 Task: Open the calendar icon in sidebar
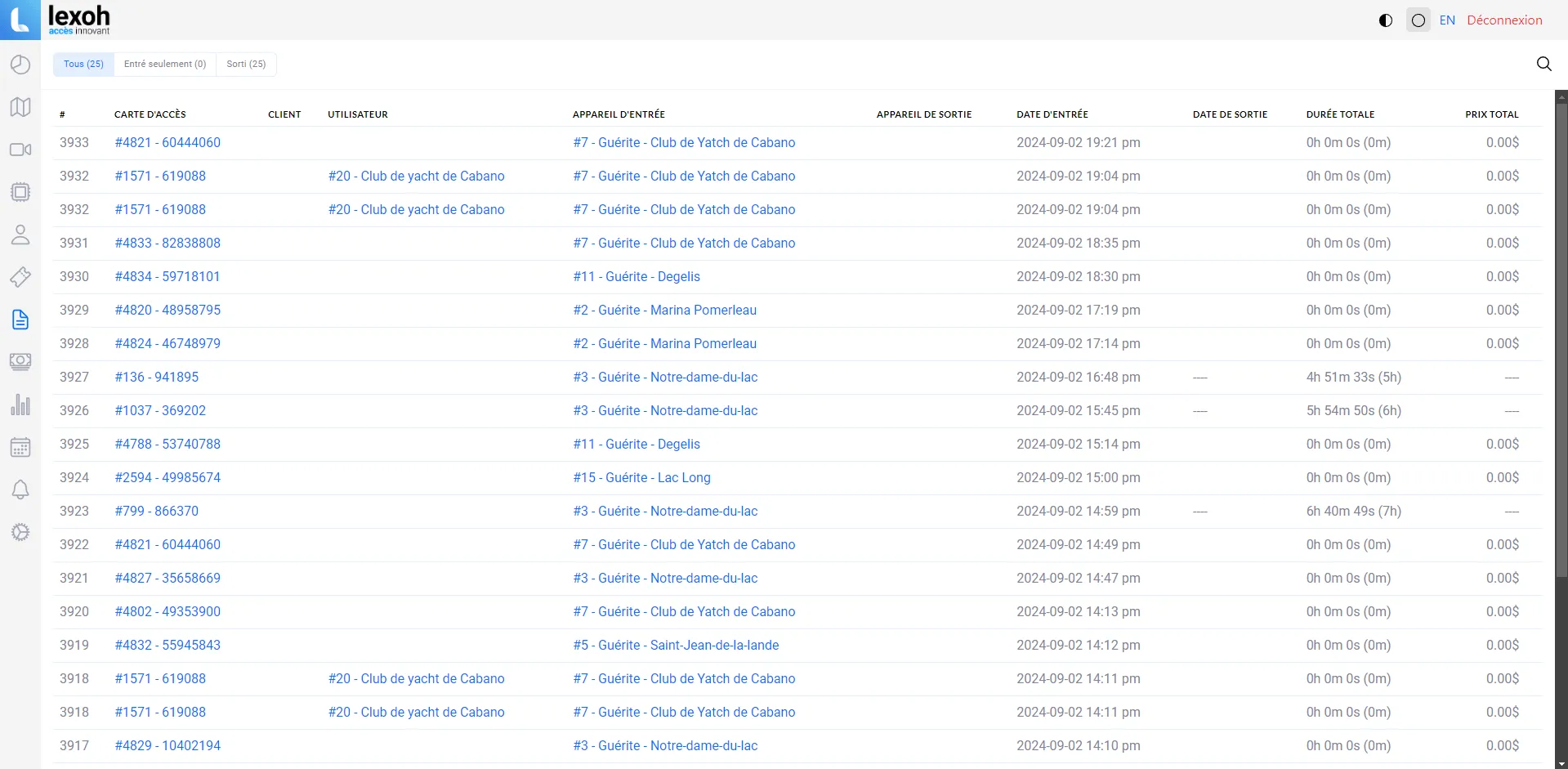[x=20, y=447]
